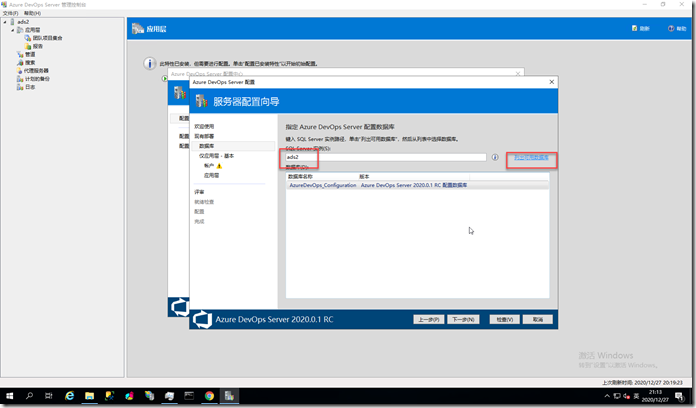Click the help question-mark icon
Viewport: 696px width, 408px height.
click(671, 28)
